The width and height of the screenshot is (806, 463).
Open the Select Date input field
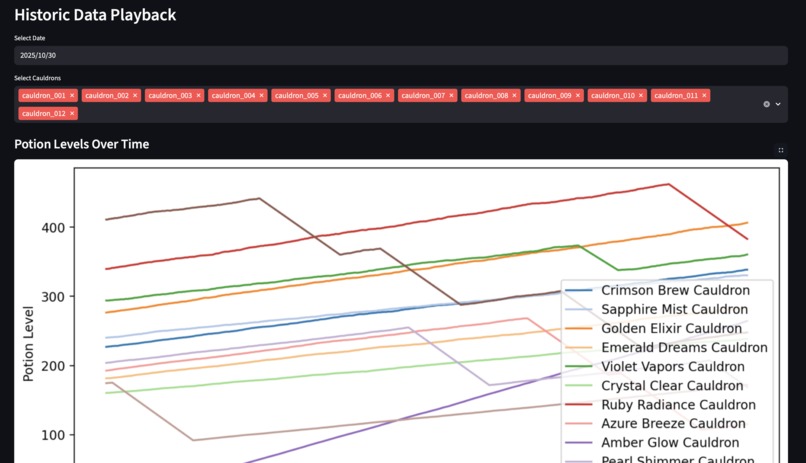tap(401, 55)
